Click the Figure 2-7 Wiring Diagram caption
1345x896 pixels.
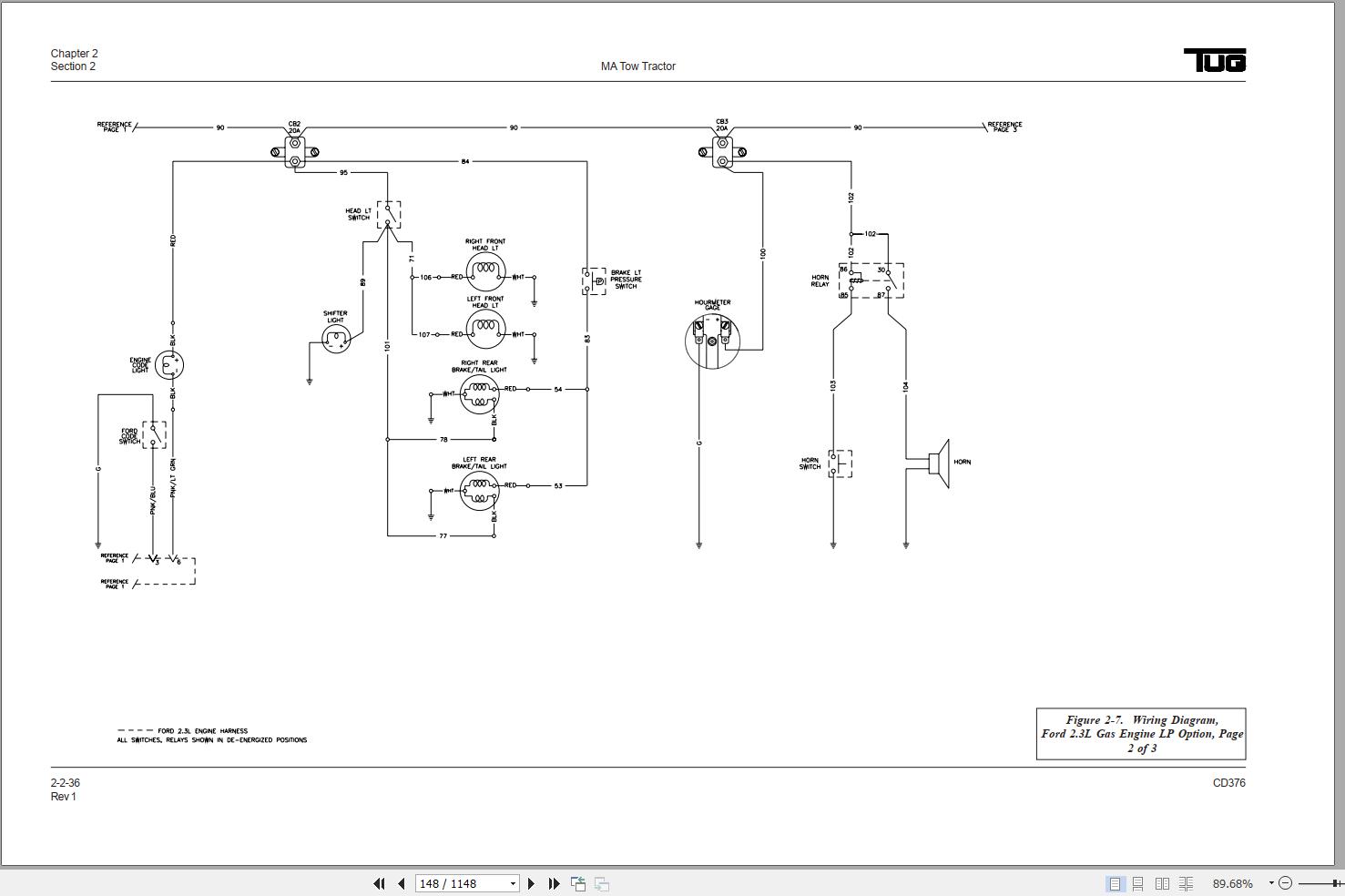click(x=1142, y=734)
